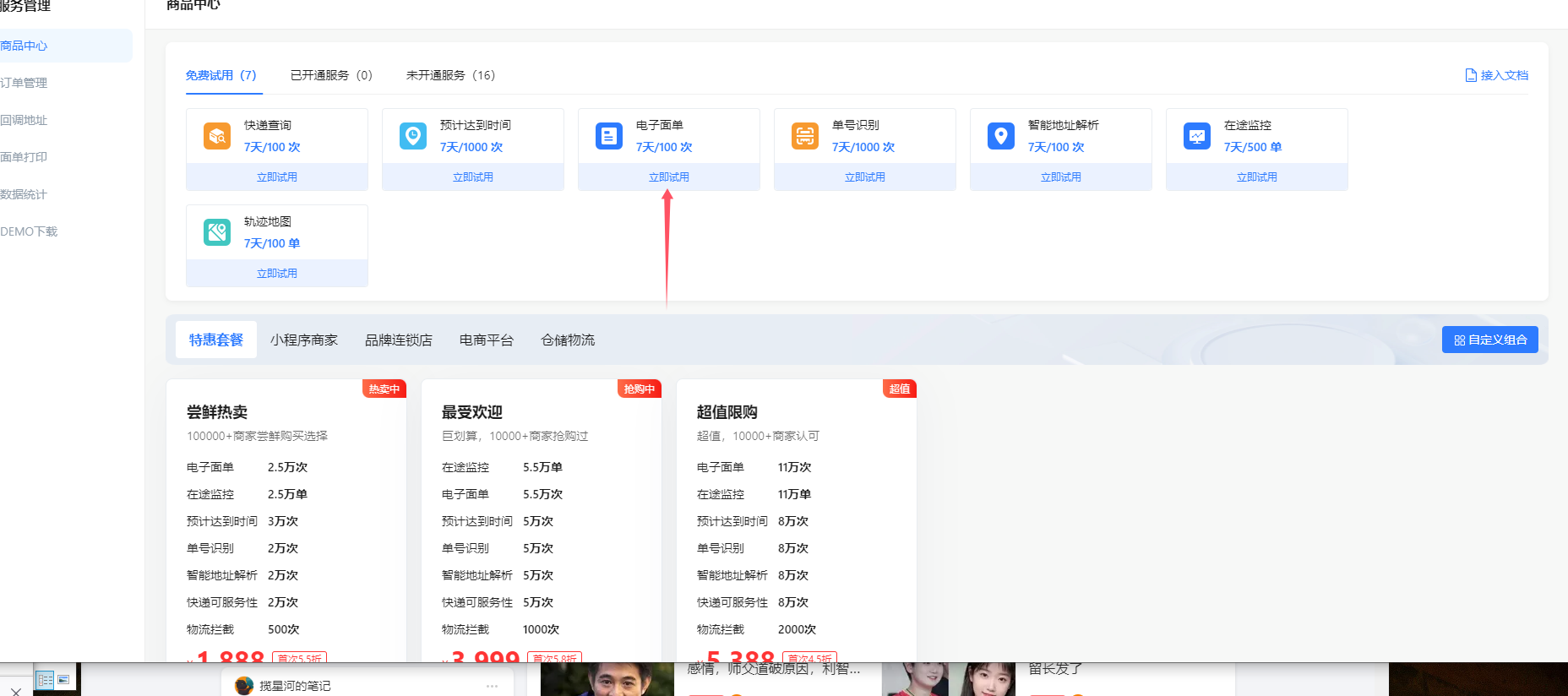The height and width of the screenshot is (696, 1568).
Task: Select the 小程序商家 tab
Action: 304,340
